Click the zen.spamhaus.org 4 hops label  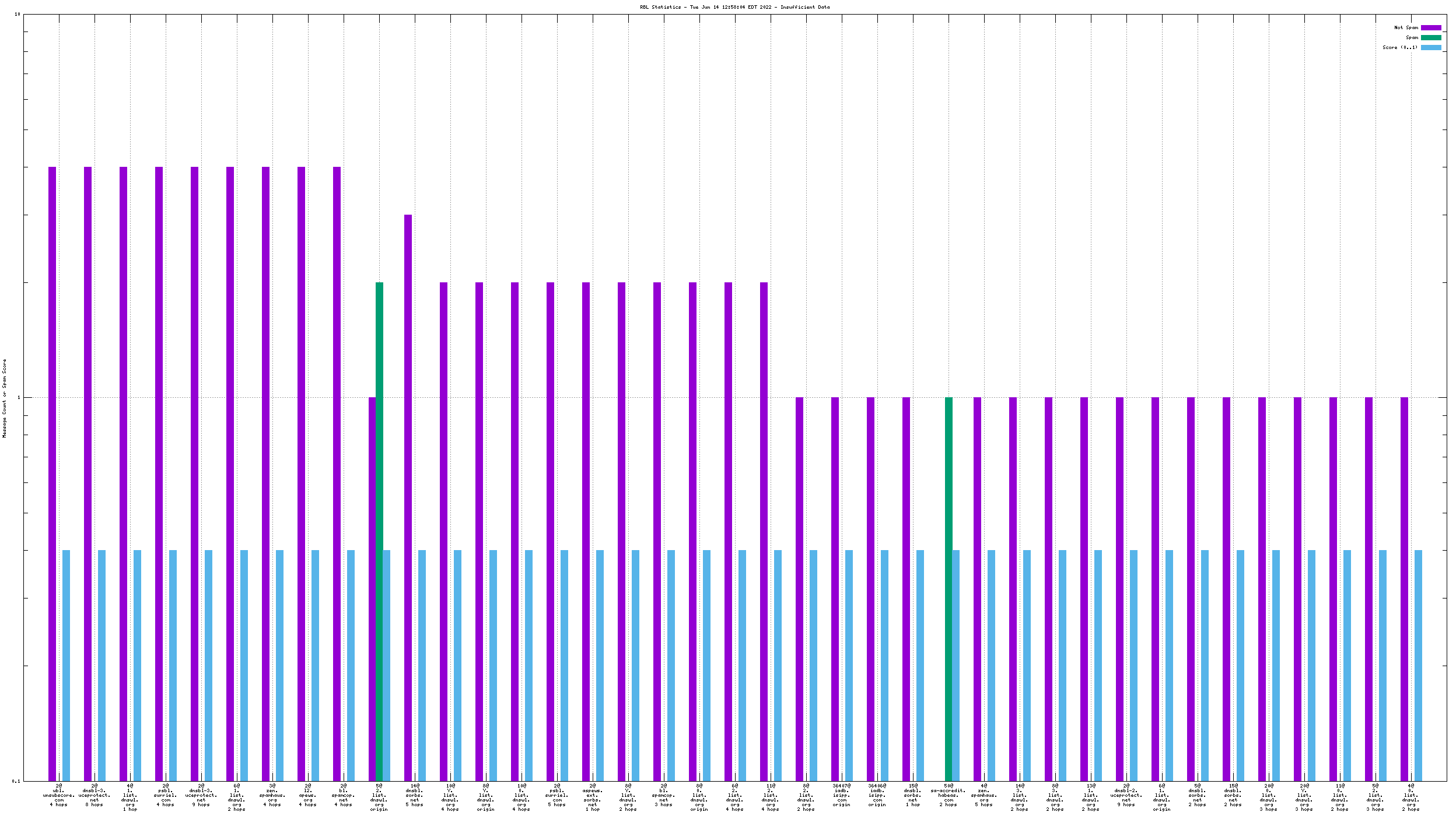272,795
